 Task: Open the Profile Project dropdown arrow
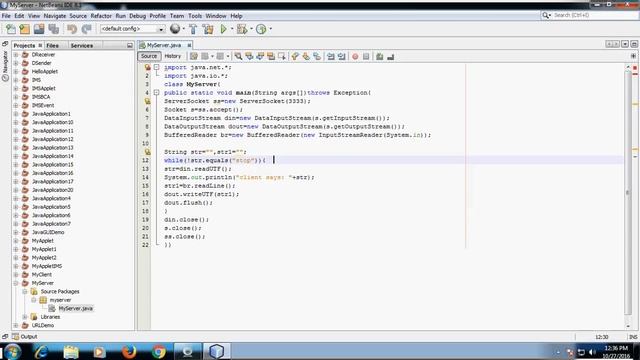pos(271,29)
